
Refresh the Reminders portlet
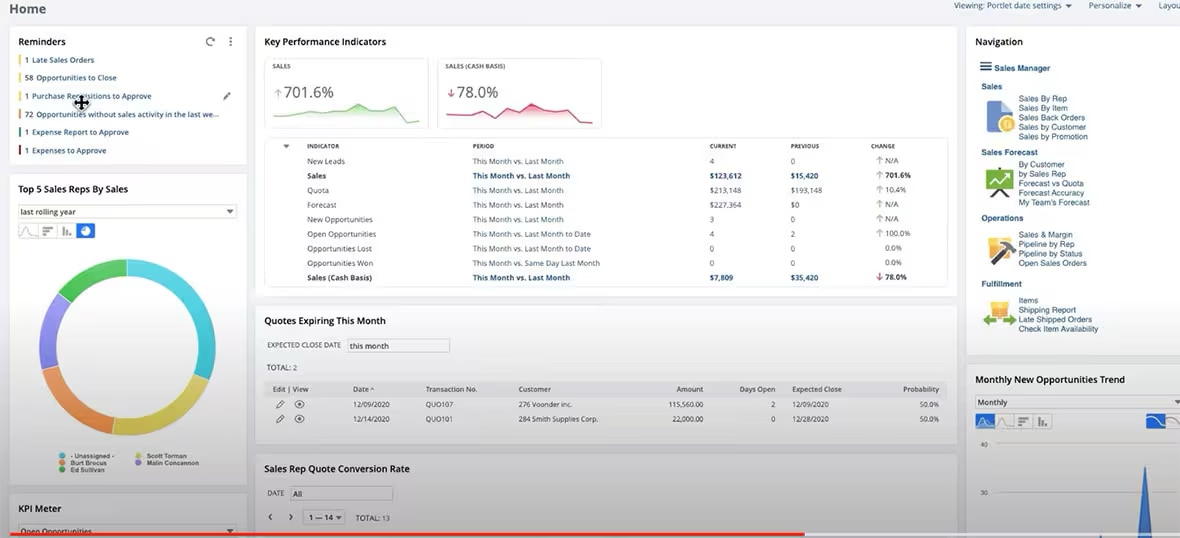[210, 42]
